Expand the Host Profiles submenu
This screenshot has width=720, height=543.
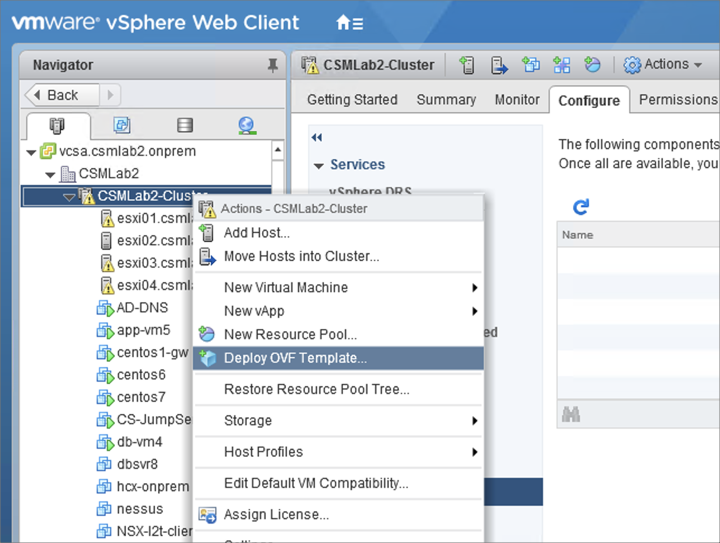pyautogui.click(x=338, y=452)
